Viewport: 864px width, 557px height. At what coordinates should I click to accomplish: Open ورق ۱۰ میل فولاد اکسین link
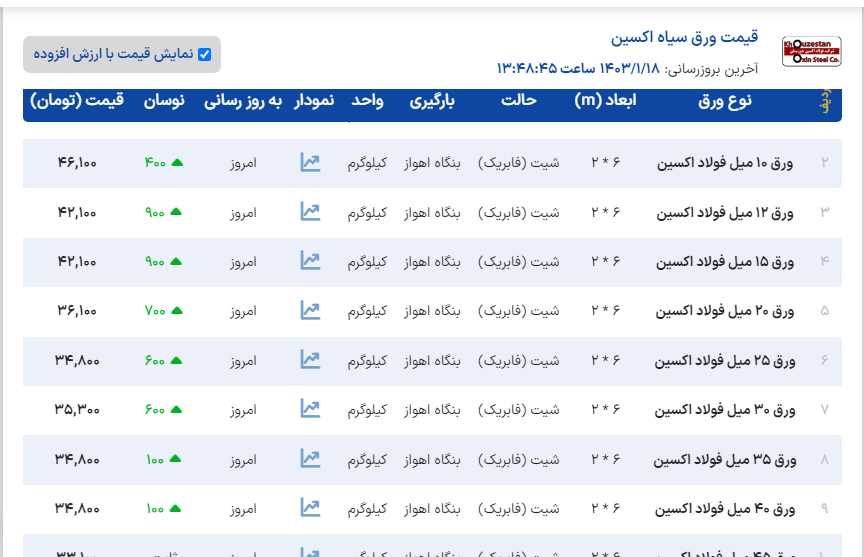tap(725, 163)
